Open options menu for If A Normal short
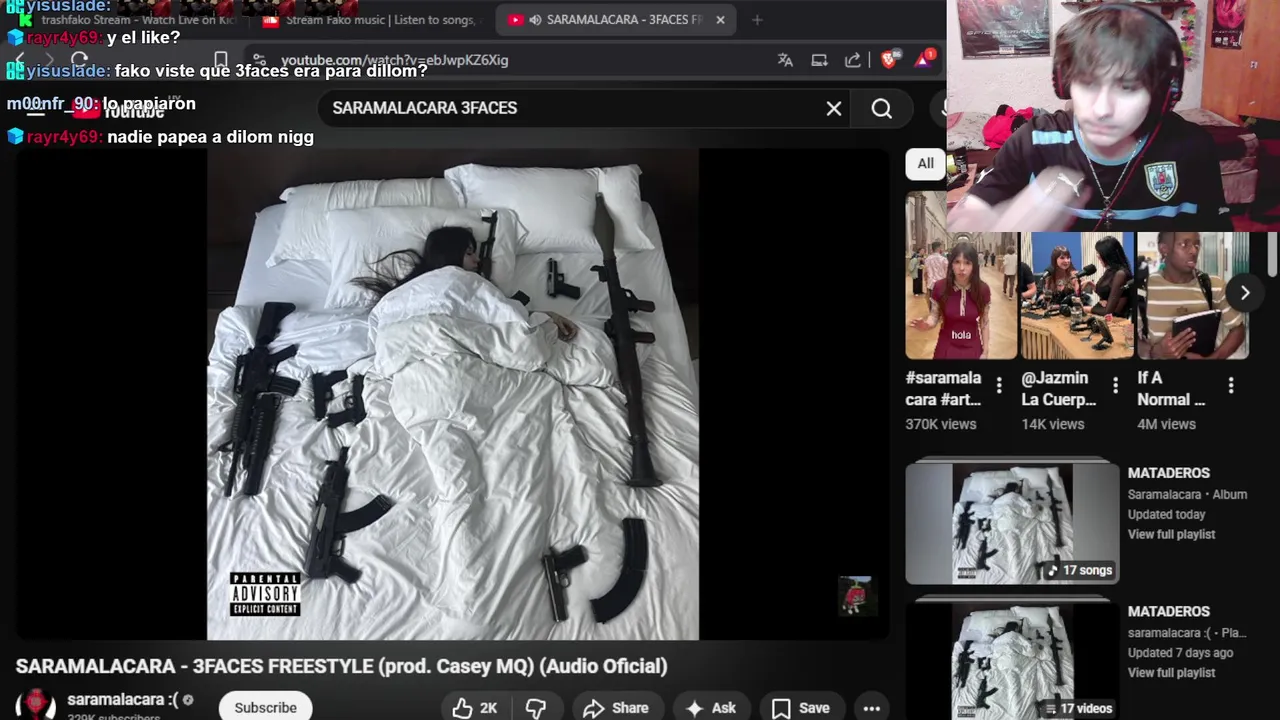Screen dimensions: 1280x720 click(1231, 385)
